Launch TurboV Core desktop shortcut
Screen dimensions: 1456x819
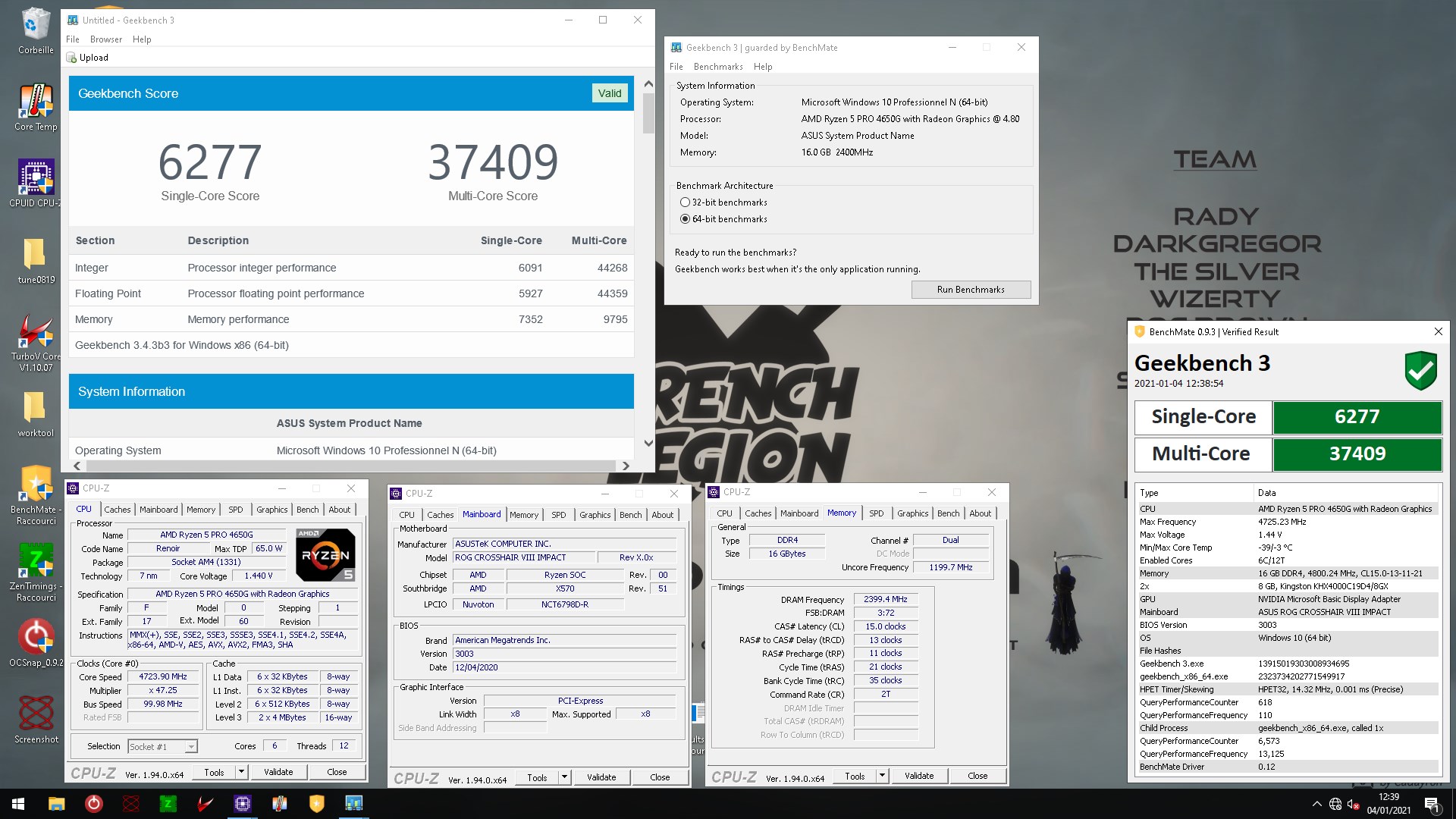(36, 343)
